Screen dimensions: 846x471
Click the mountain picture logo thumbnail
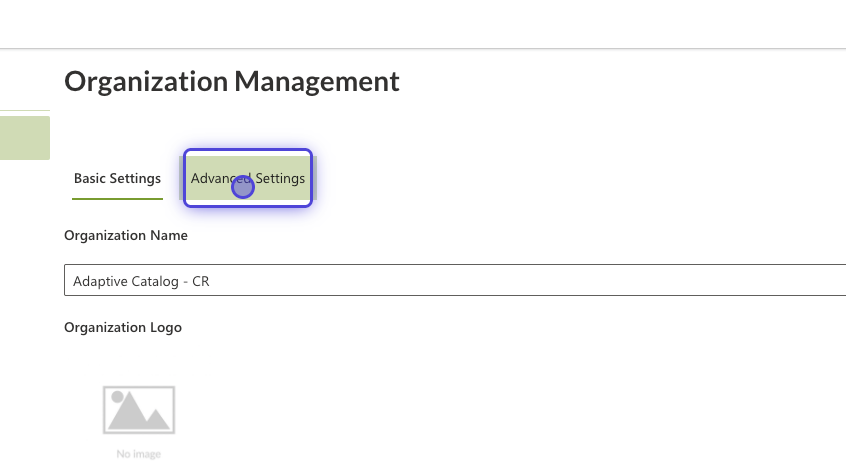[139, 409]
